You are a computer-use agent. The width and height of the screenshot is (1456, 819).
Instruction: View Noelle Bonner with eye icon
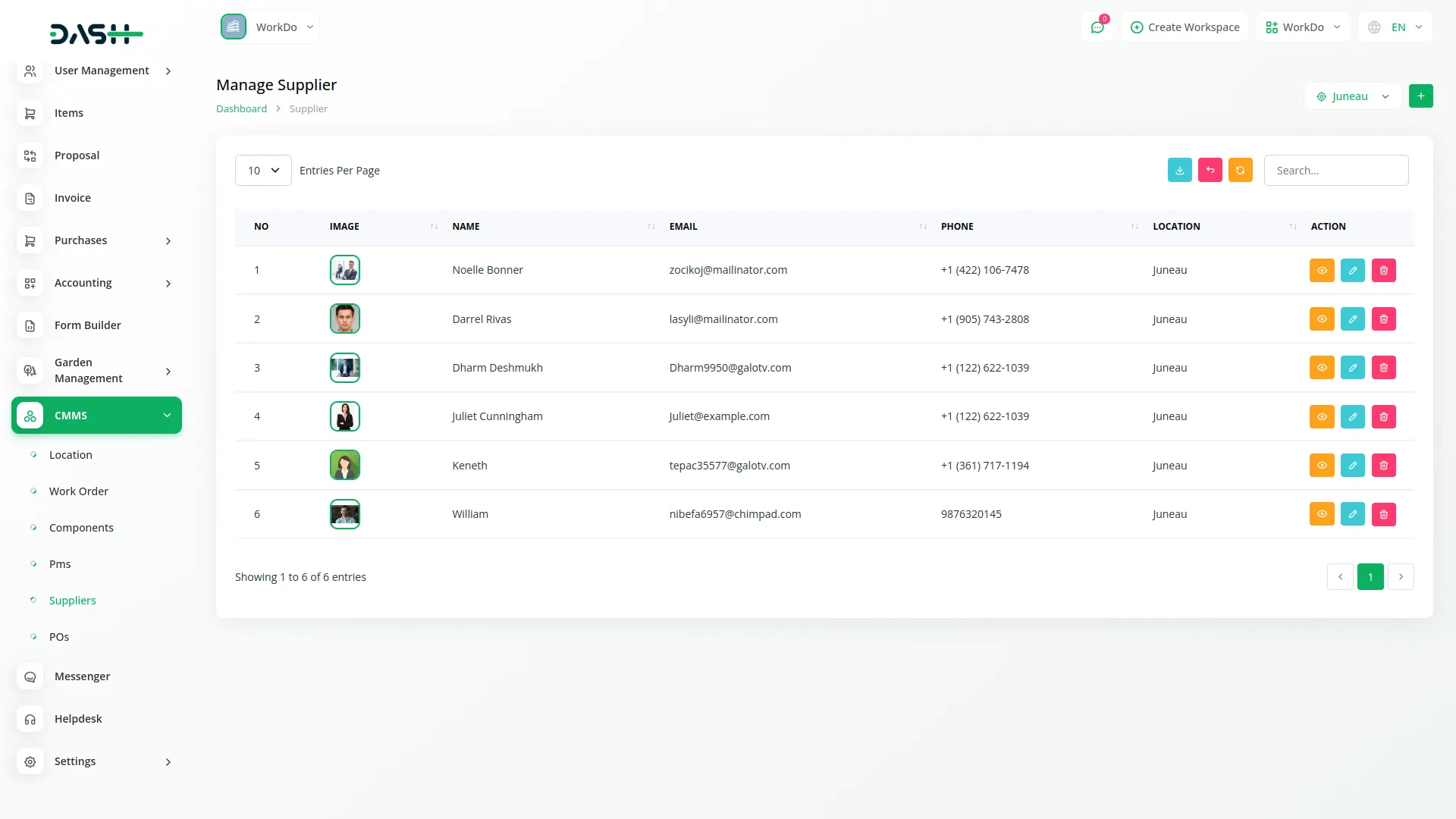click(1321, 271)
